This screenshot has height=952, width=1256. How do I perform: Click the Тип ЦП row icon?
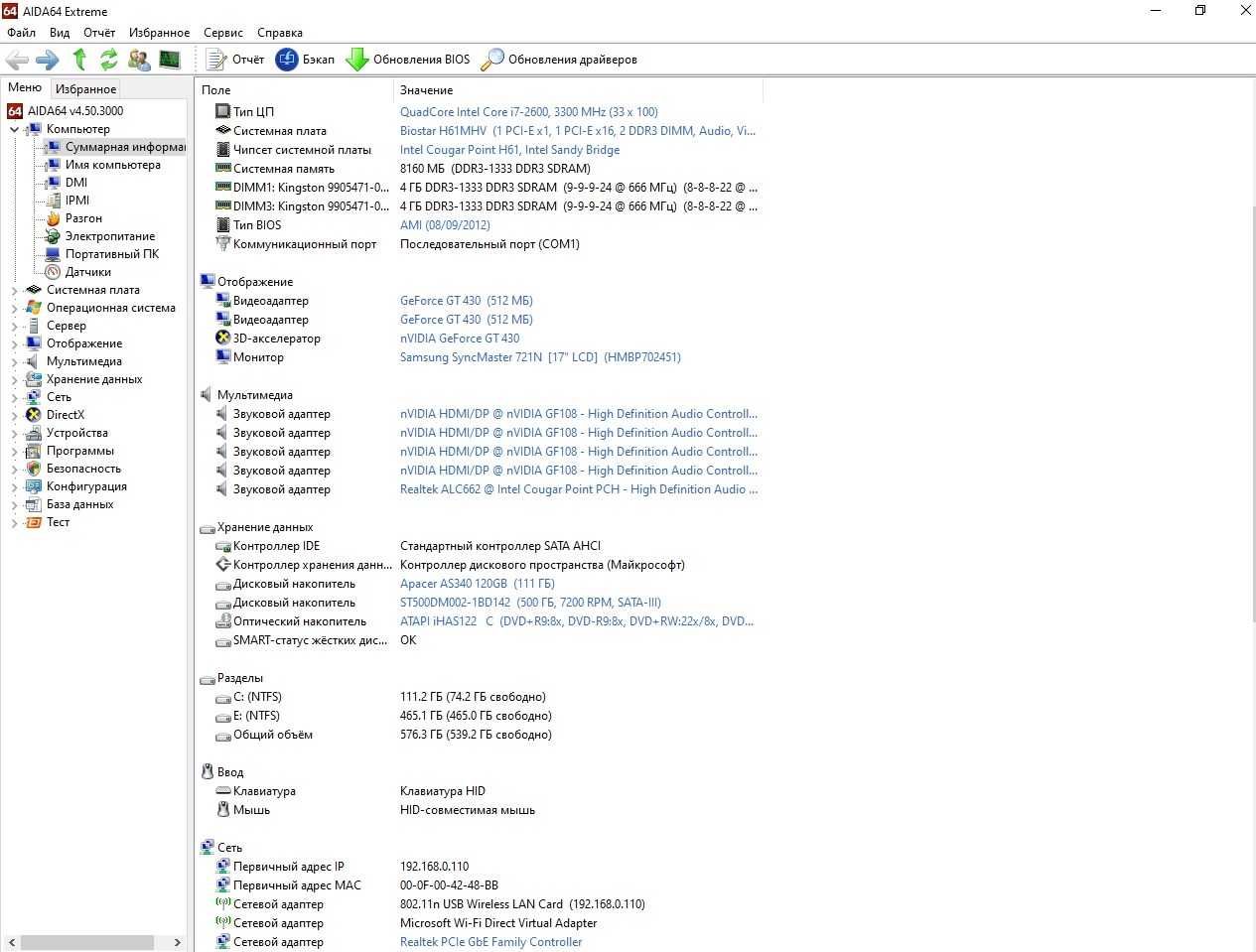(x=222, y=111)
